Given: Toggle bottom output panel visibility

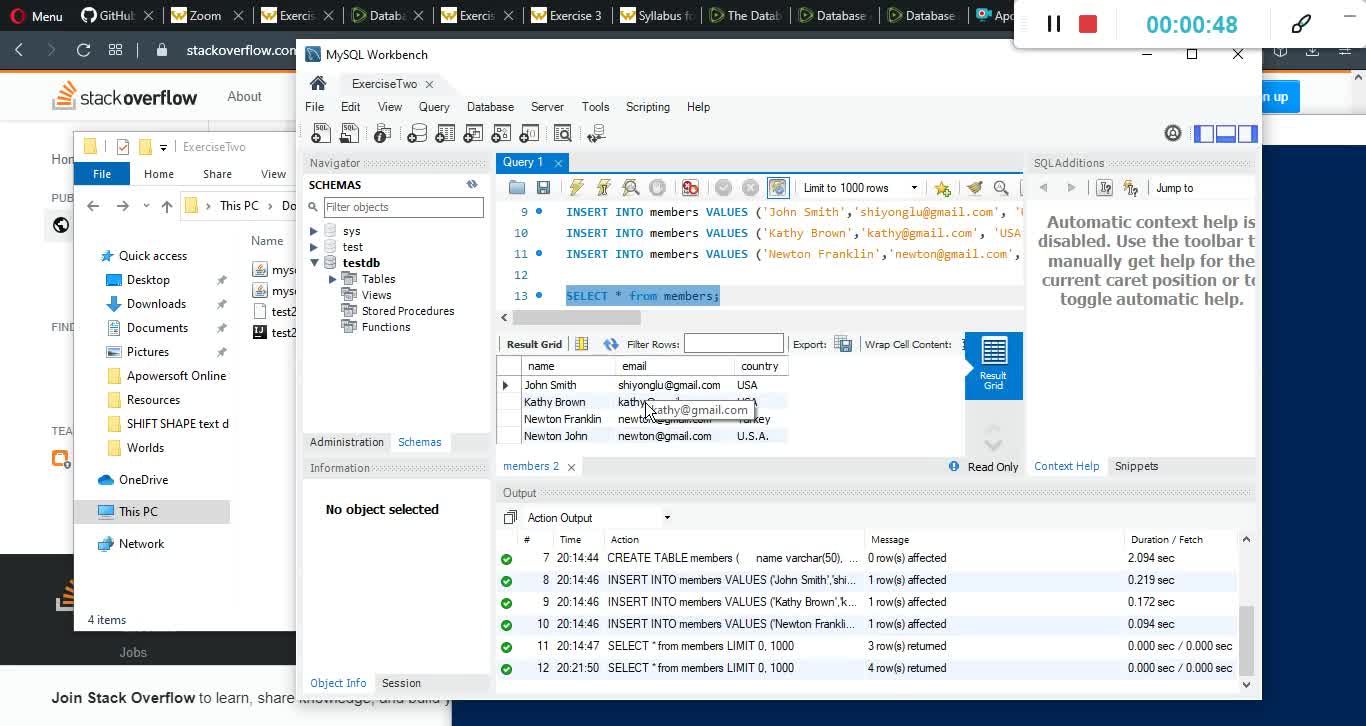Looking at the screenshot, I should point(1225,133).
